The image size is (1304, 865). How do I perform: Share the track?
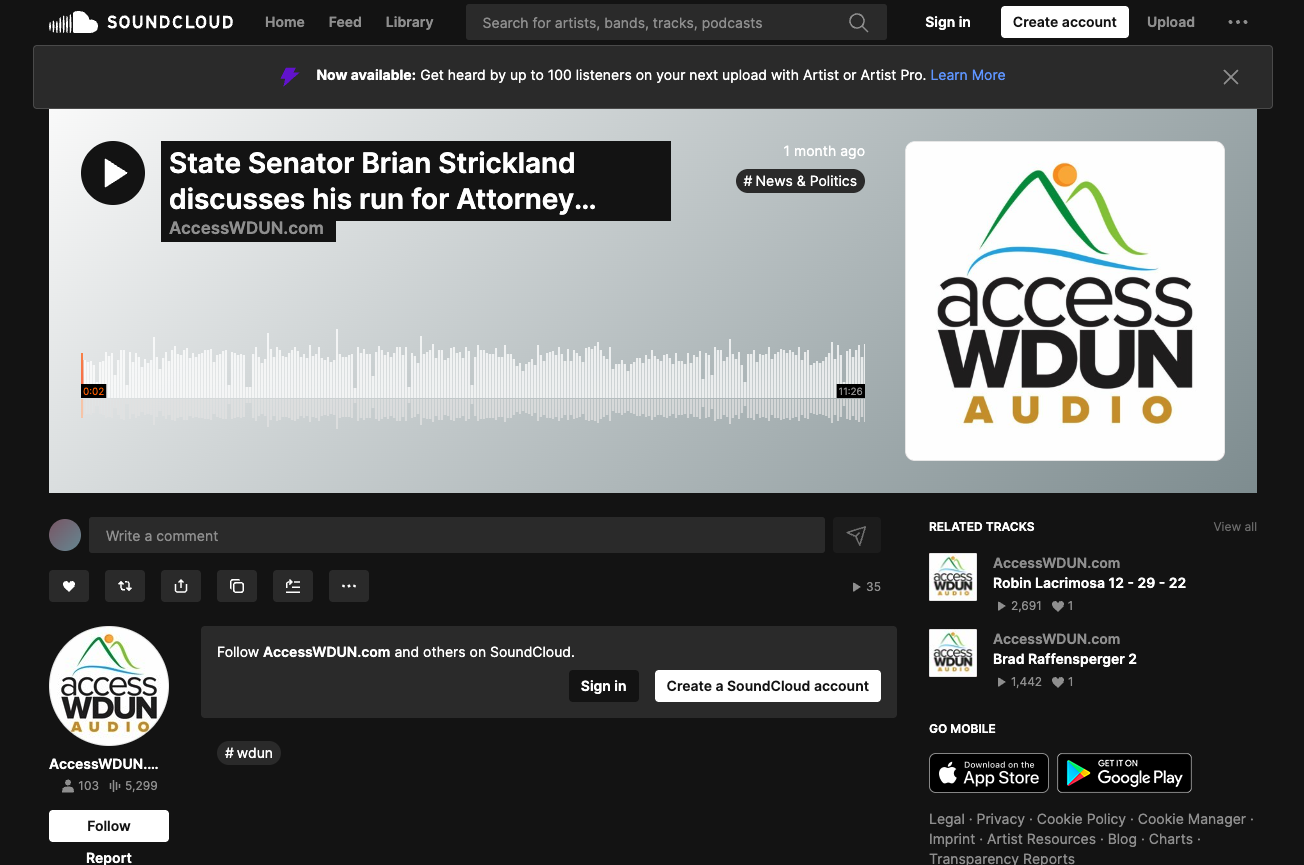click(x=181, y=586)
